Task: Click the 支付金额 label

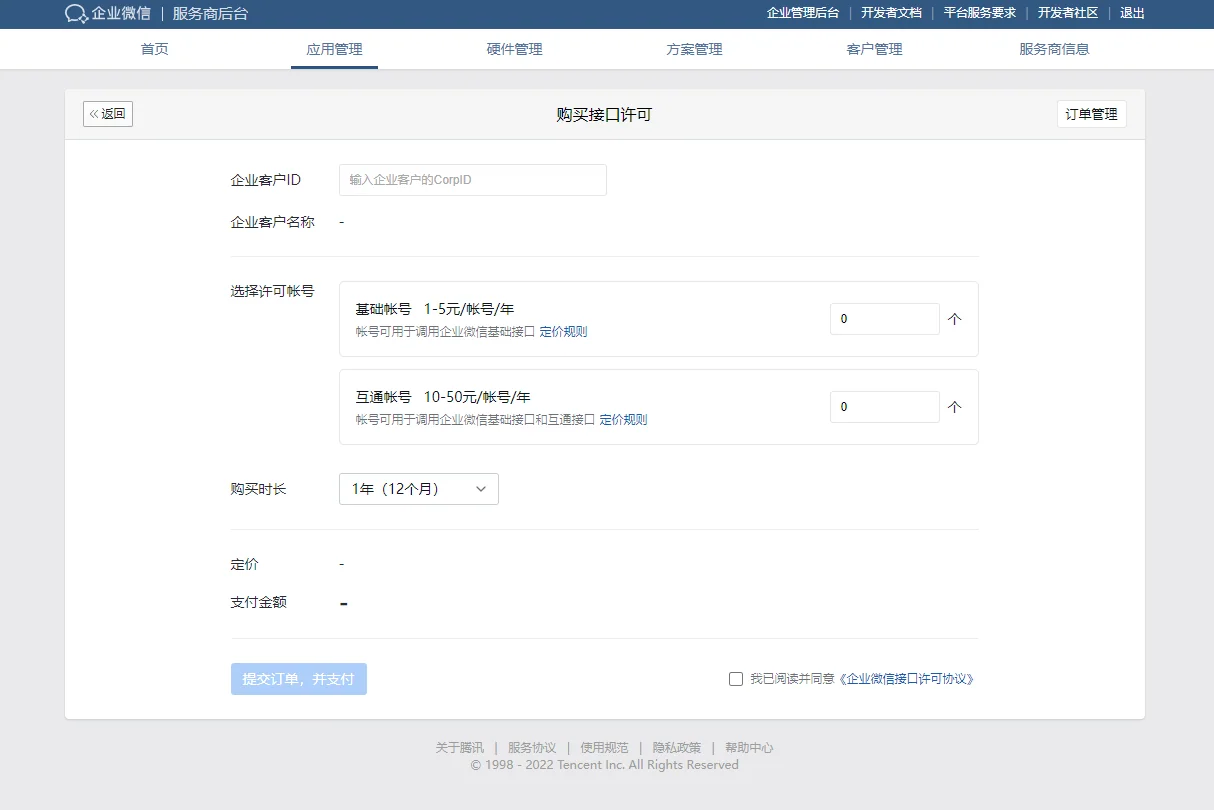Action: pos(258,602)
